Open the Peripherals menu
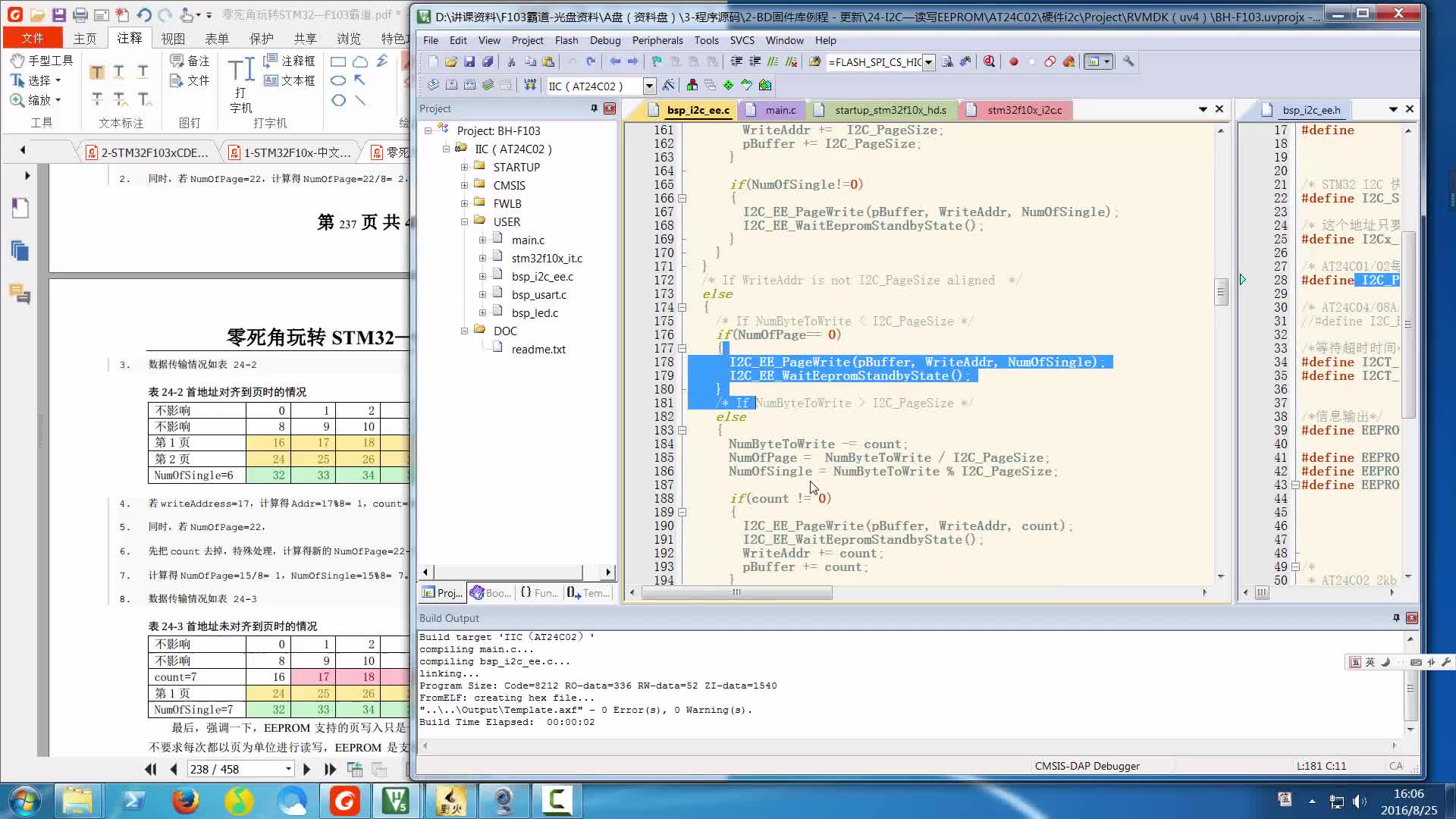 [657, 40]
